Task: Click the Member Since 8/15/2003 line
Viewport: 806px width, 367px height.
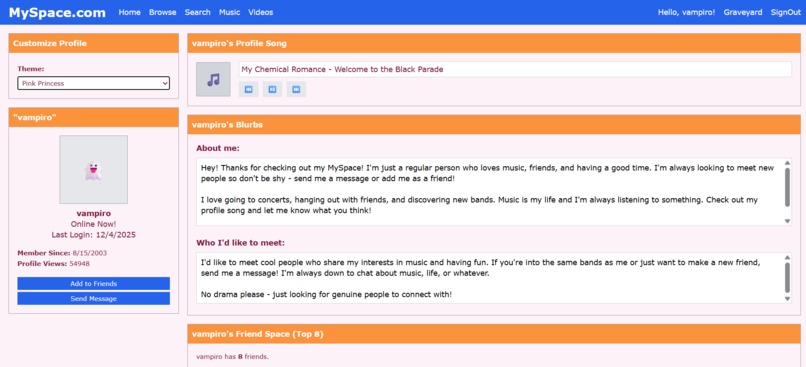Action: tap(62, 253)
